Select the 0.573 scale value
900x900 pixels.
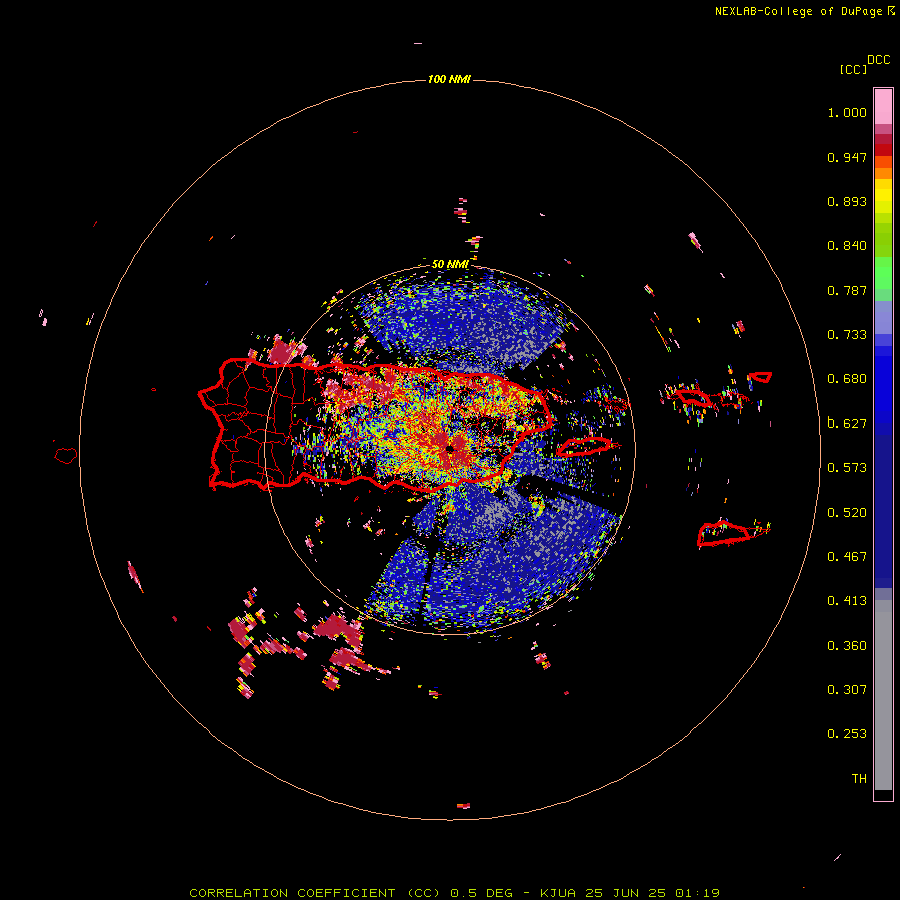click(847, 468)
